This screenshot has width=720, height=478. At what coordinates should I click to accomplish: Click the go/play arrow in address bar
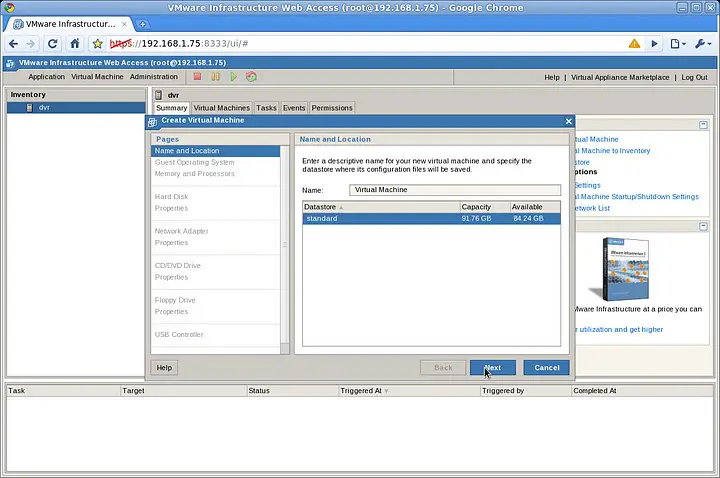tap(654, 44)
